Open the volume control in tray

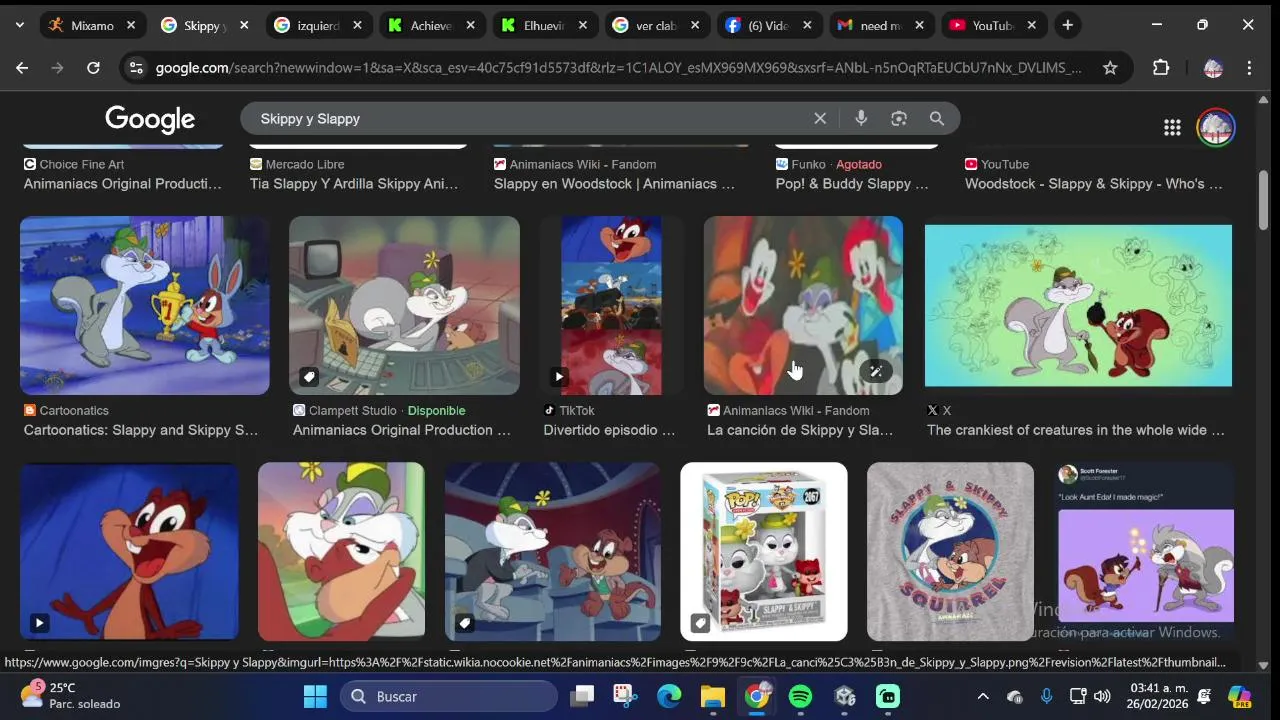[1102, 696]
